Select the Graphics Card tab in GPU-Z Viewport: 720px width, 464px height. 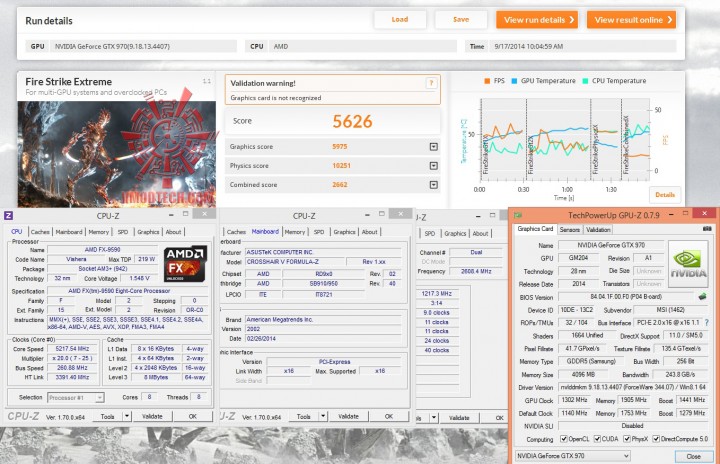pos(535,229)
